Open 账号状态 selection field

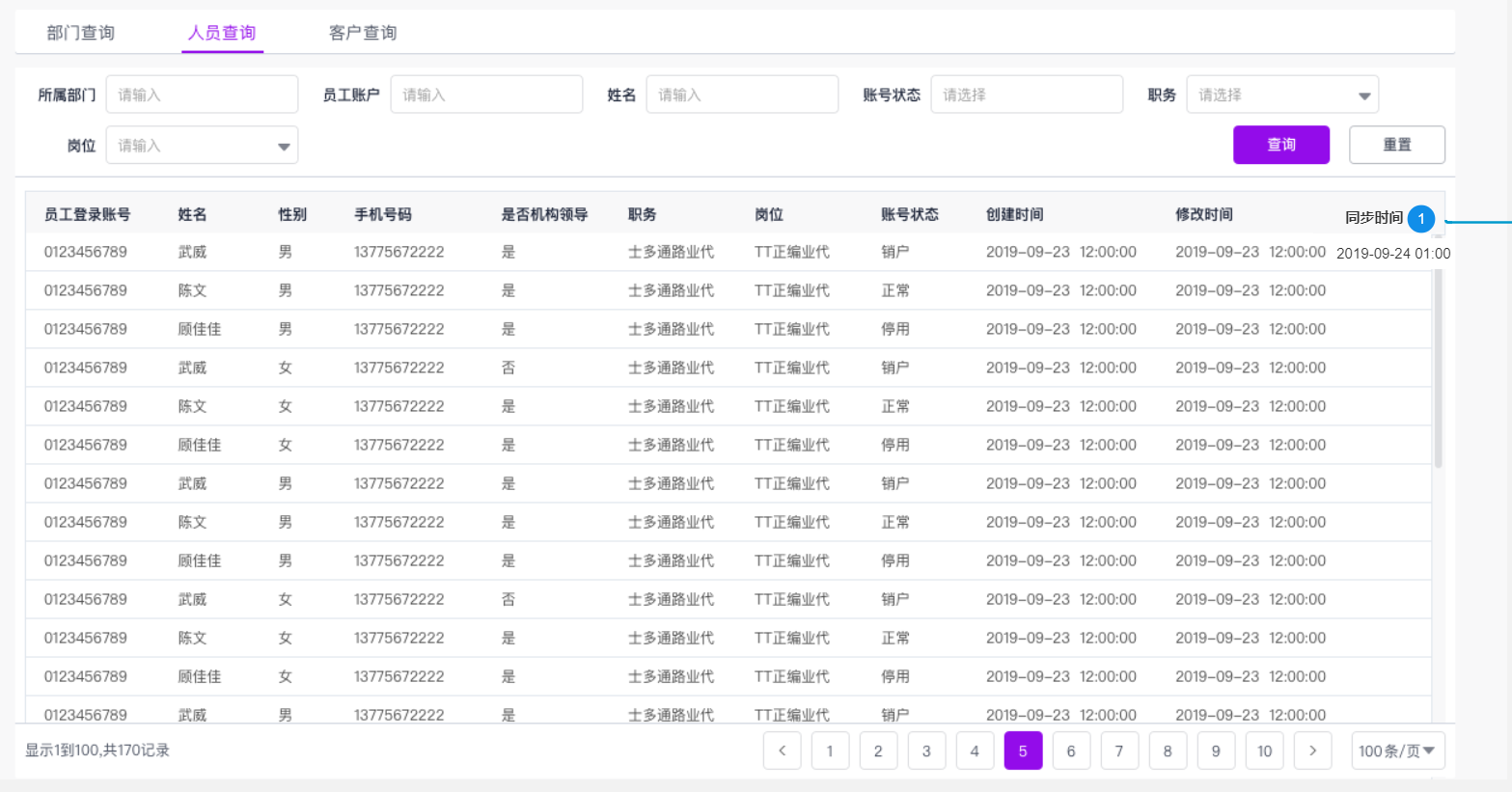[1027, 95]
